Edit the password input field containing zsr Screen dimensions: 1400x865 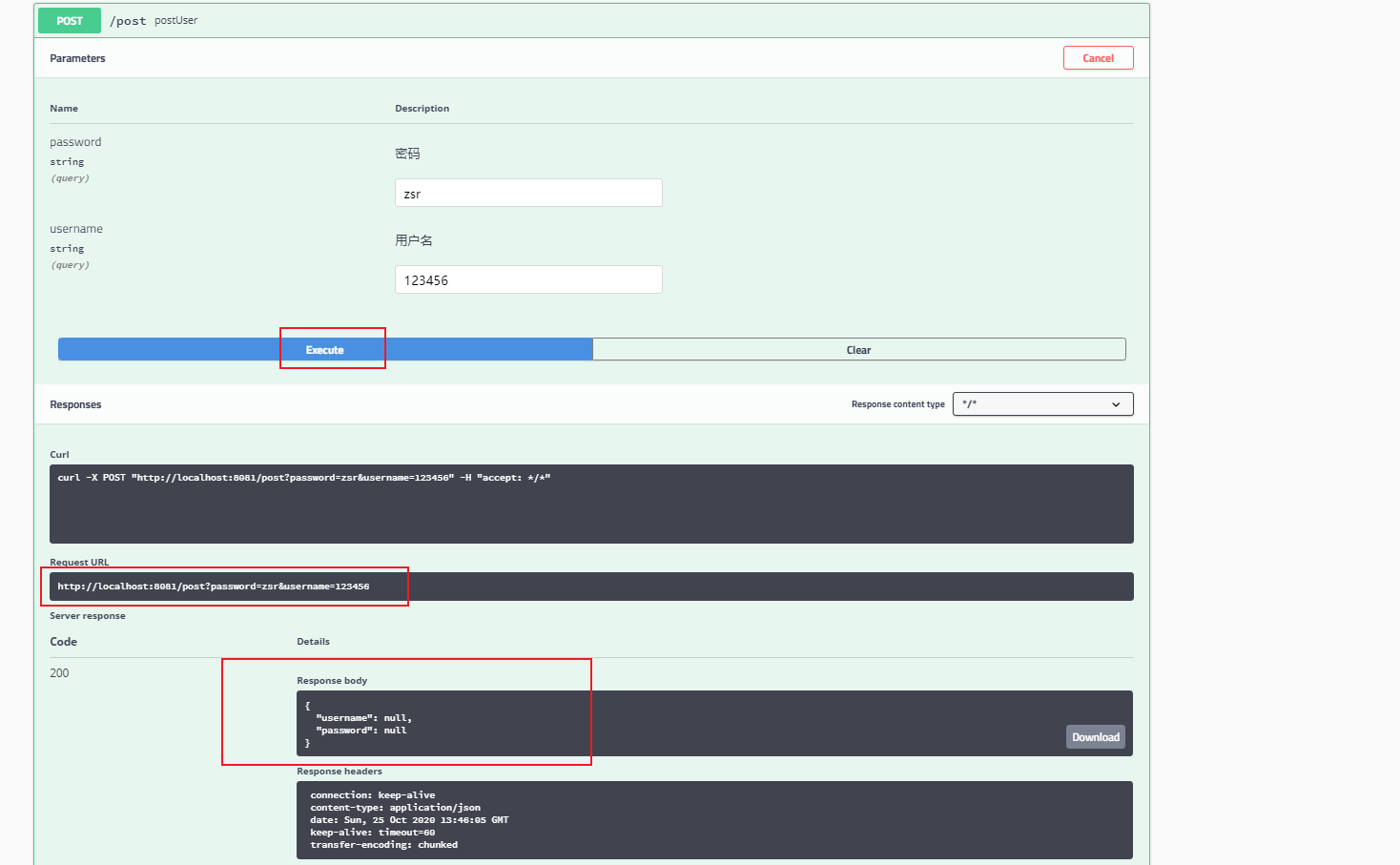pyautogui.click(x=528, y=193)
